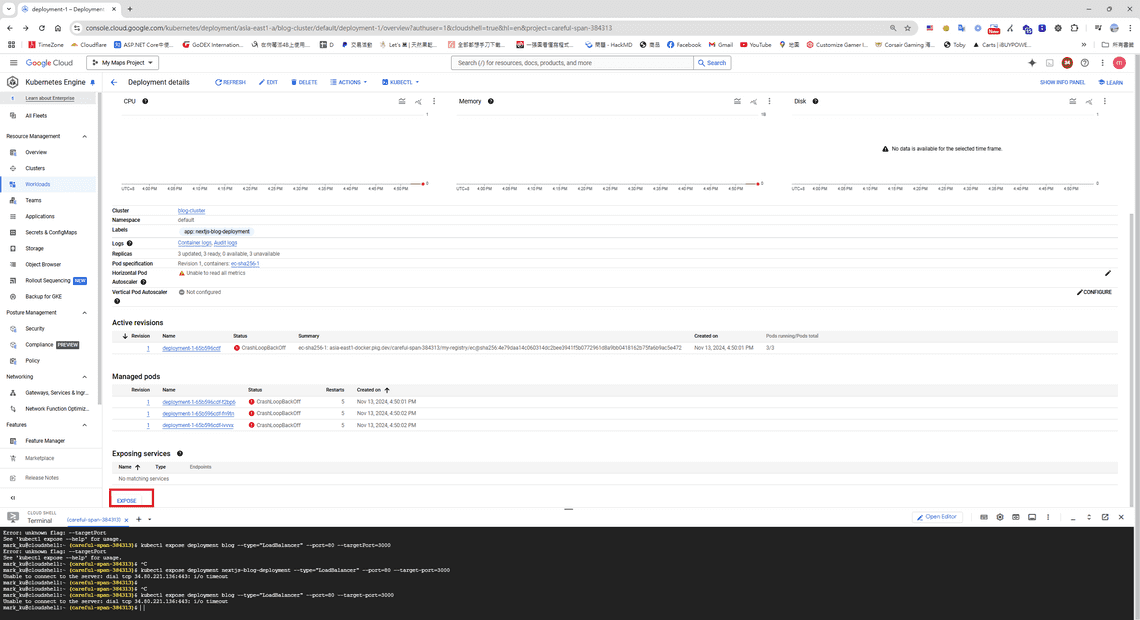The width and height of the screenshot is (1140, 620).
Task: Collapse the left sidebar navigation
Action: point(13,497)
